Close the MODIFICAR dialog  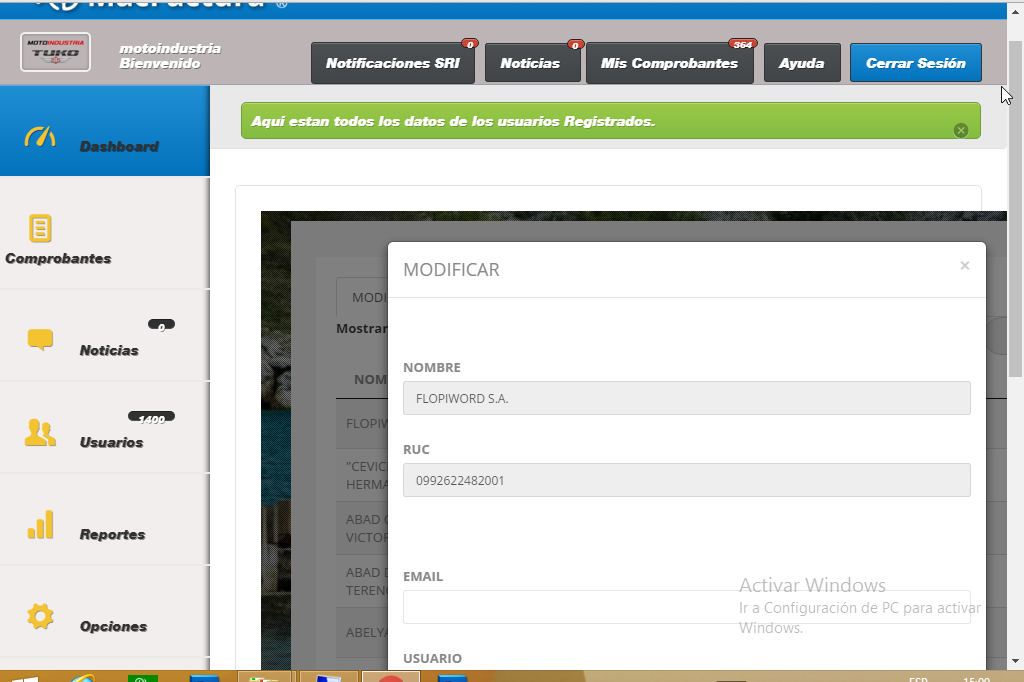pyautogui.click(x=964, y=266)
